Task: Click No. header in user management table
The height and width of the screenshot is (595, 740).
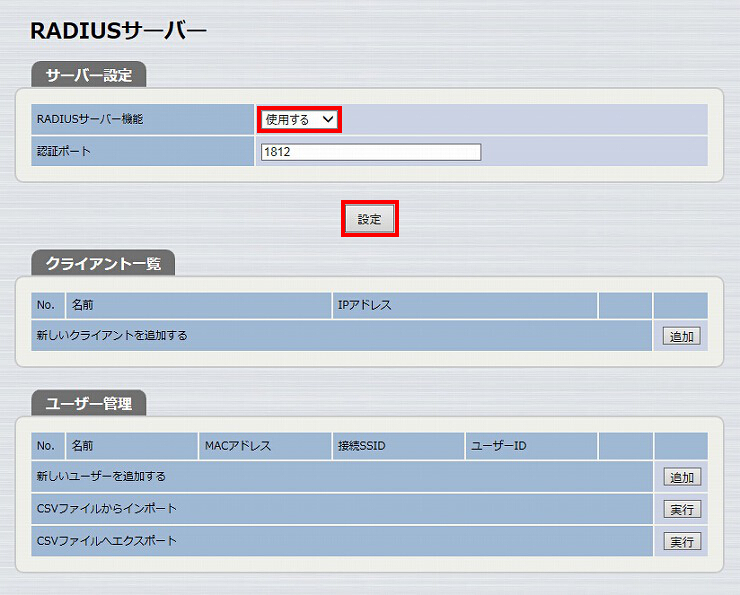Action: point(46,445)
